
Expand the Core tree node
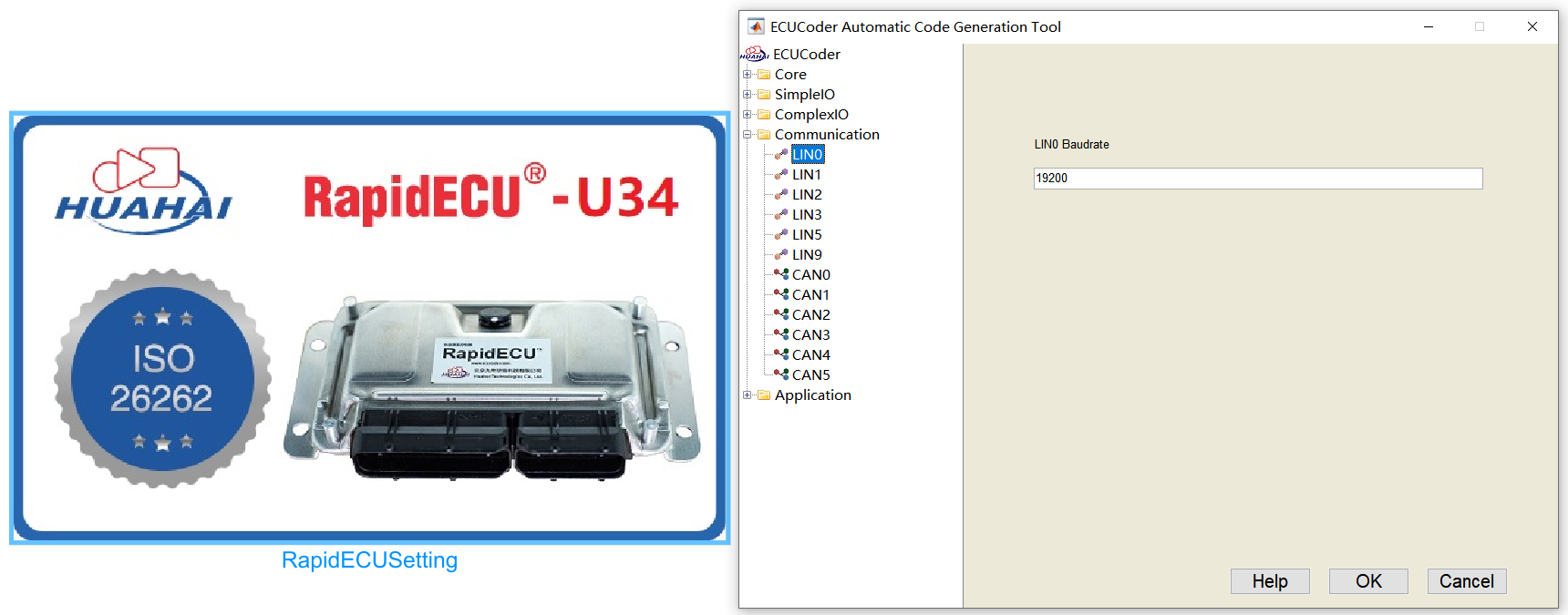(748, 75)
